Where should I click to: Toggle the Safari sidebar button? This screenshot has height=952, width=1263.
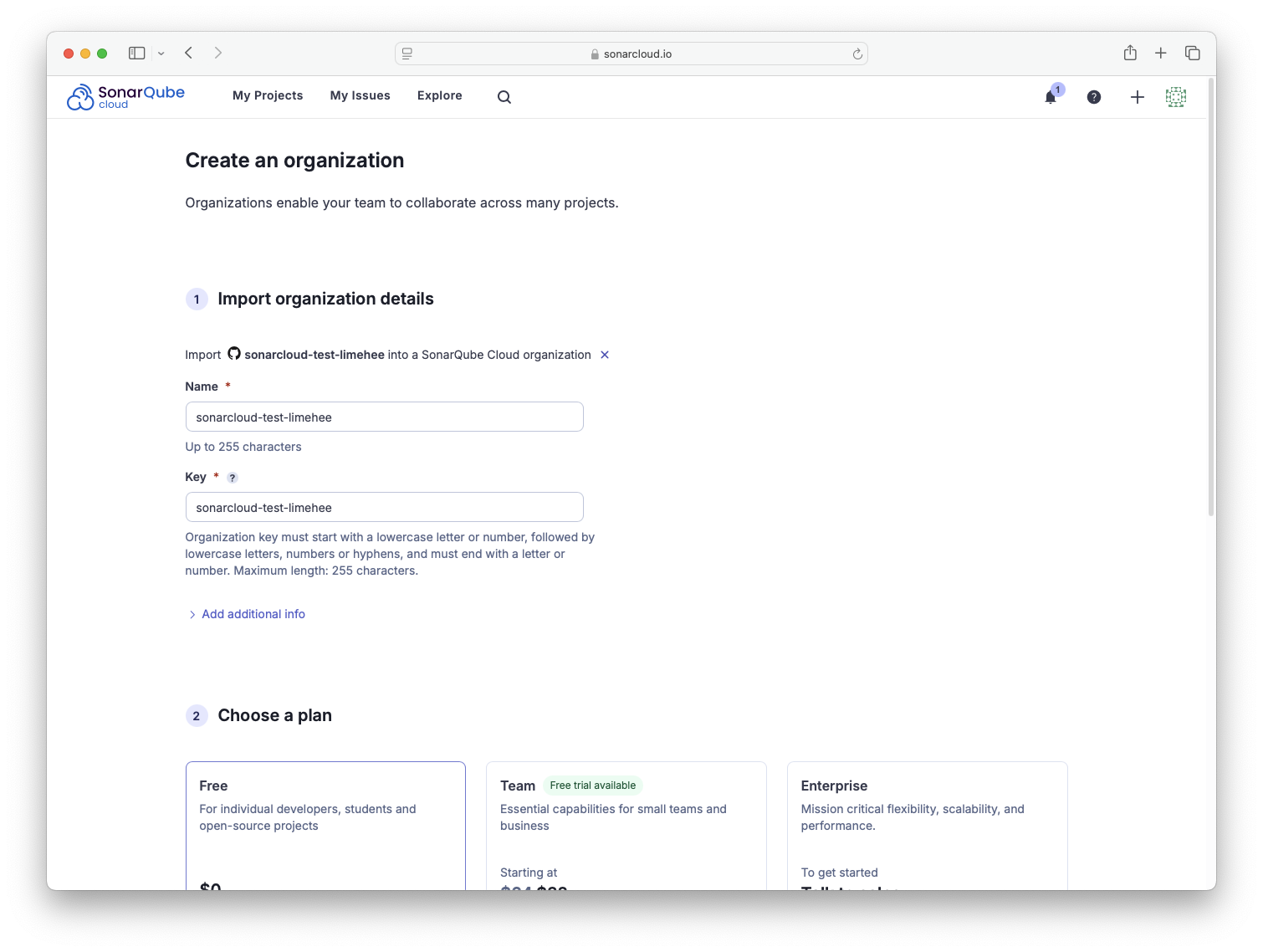tap(136, 53)
